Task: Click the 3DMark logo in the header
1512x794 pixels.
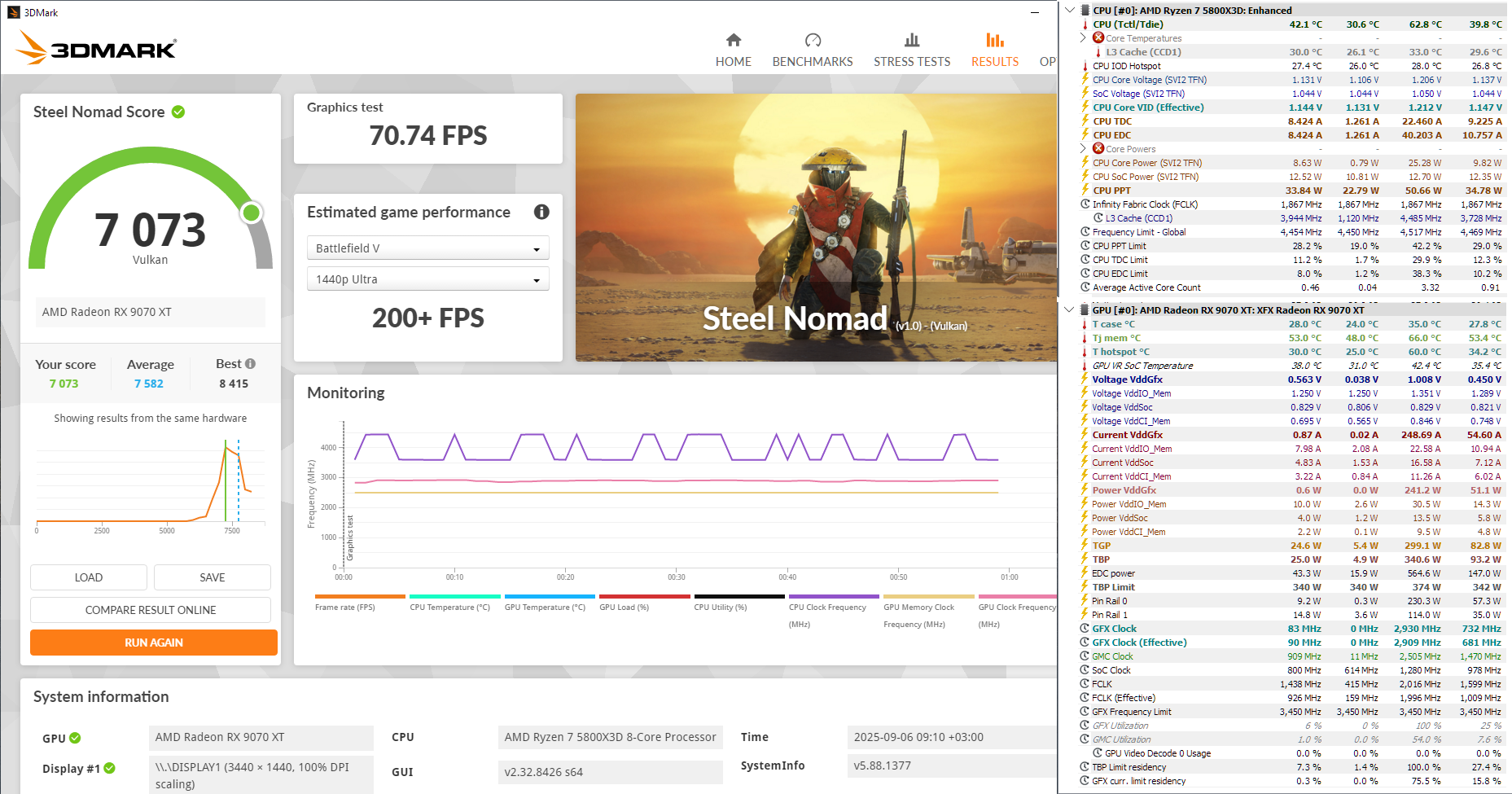Action: point(96,48)
